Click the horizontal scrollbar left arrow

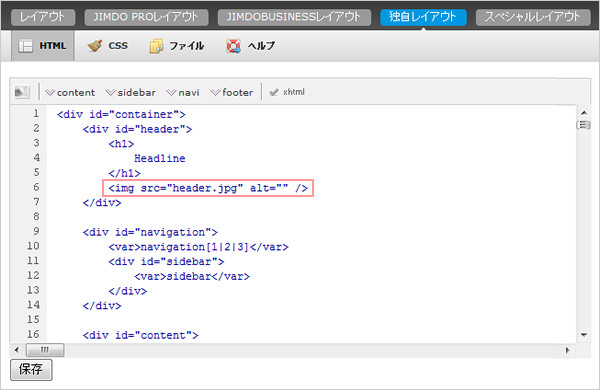pyautogui.click(x=16, y=350)
